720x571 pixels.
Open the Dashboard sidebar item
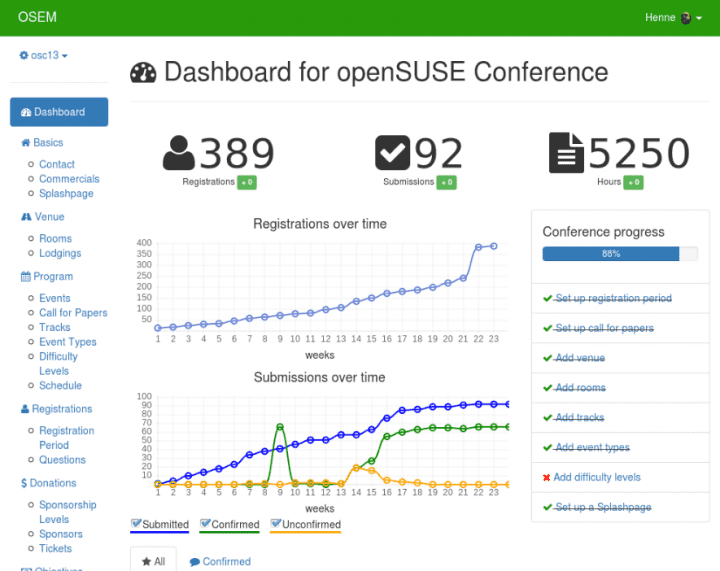pyautogui.click(x=59, y=112)
